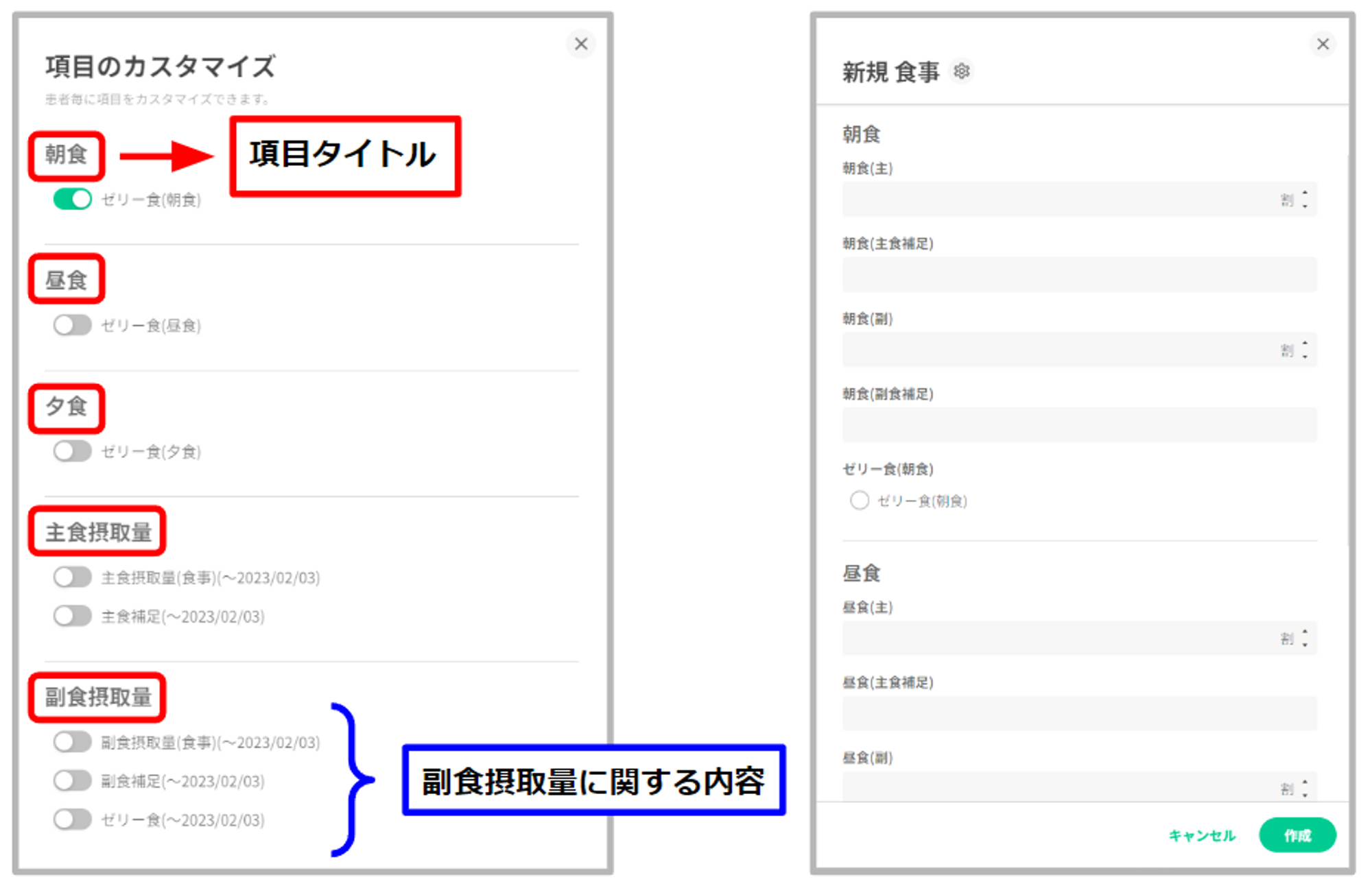Screen dimensions: 1372x888
Task: Turn on 主食補足 toggle
Action: pos(73,616)
